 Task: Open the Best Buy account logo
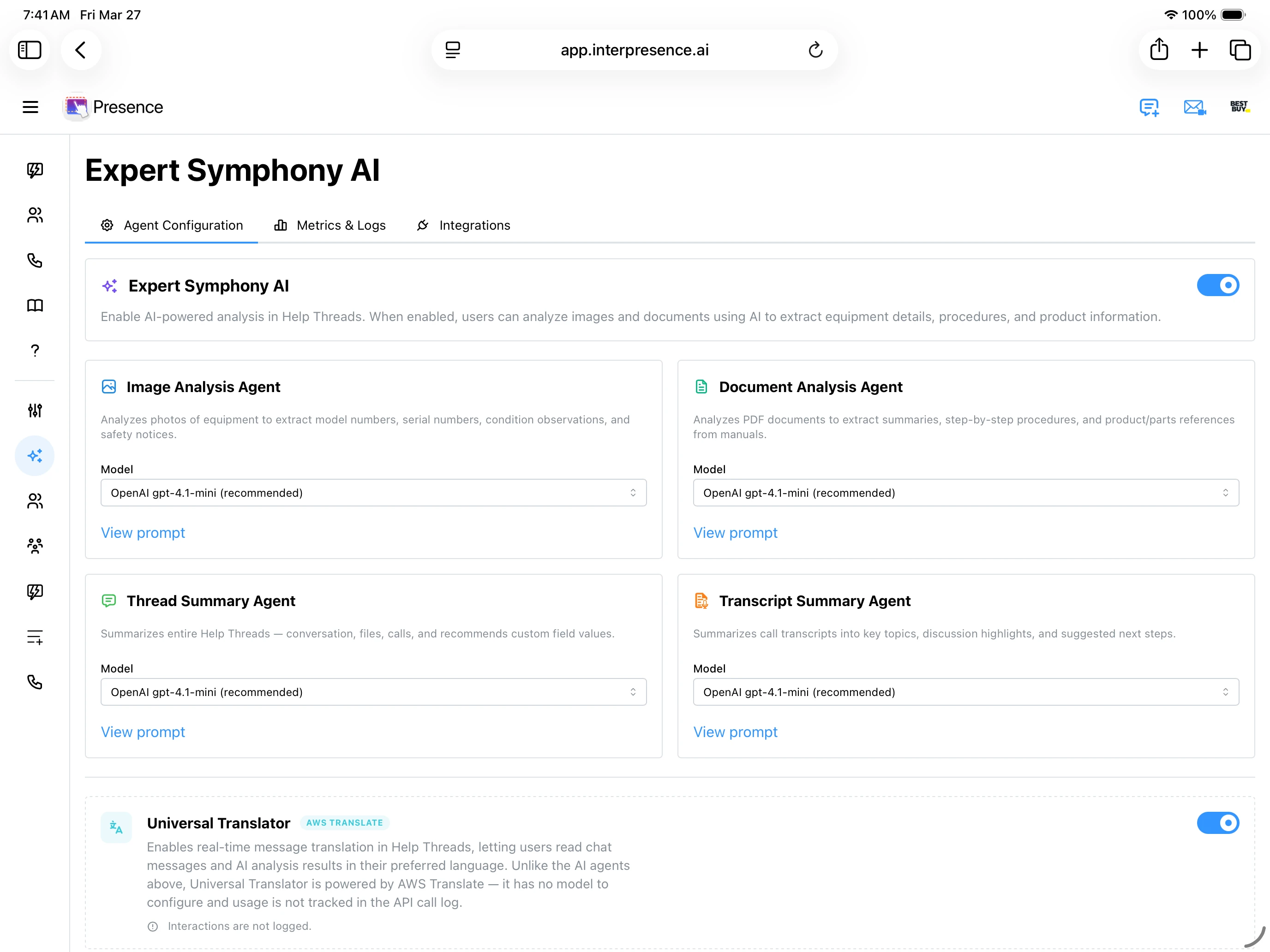coord(1239,107)
